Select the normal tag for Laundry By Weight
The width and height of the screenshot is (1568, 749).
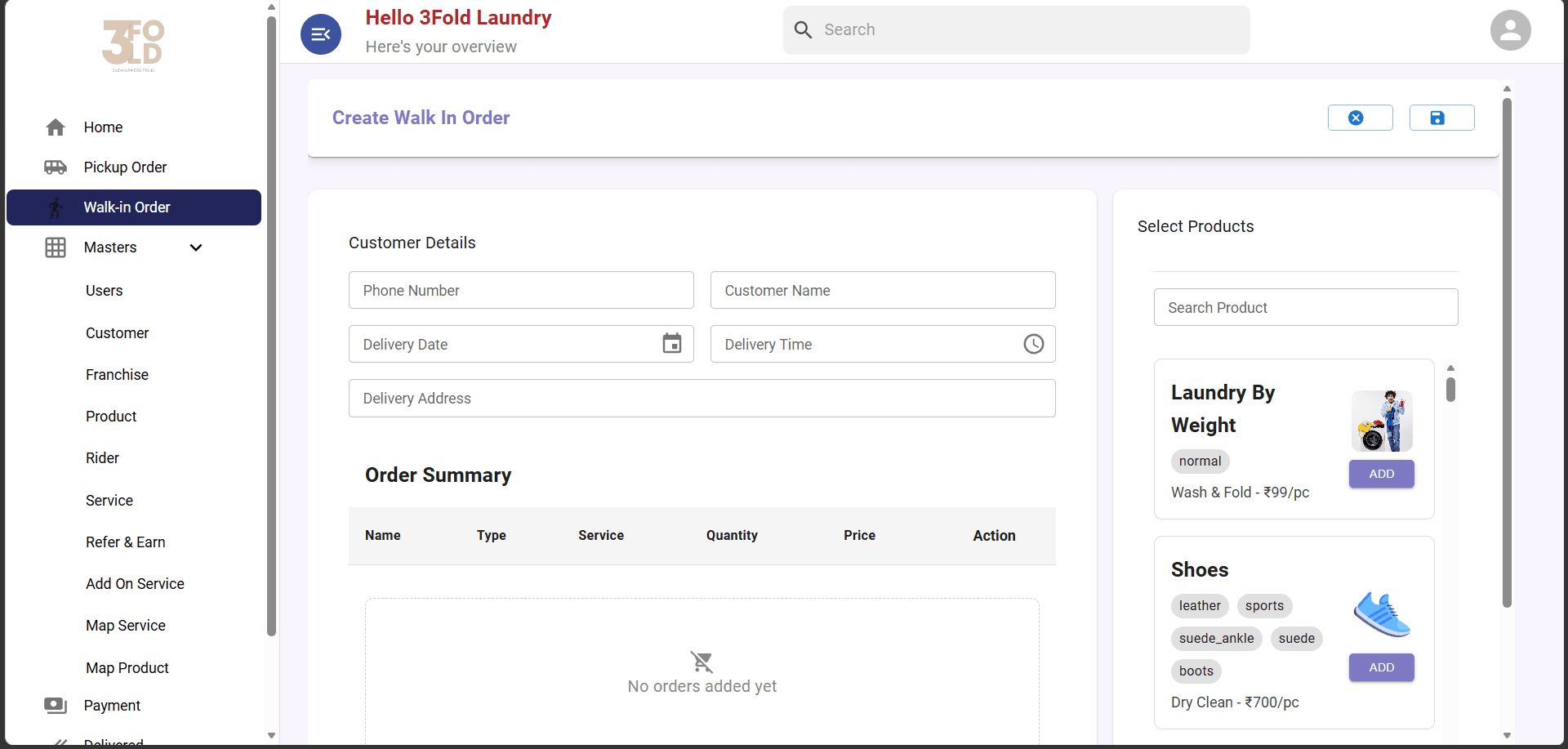1200,461
